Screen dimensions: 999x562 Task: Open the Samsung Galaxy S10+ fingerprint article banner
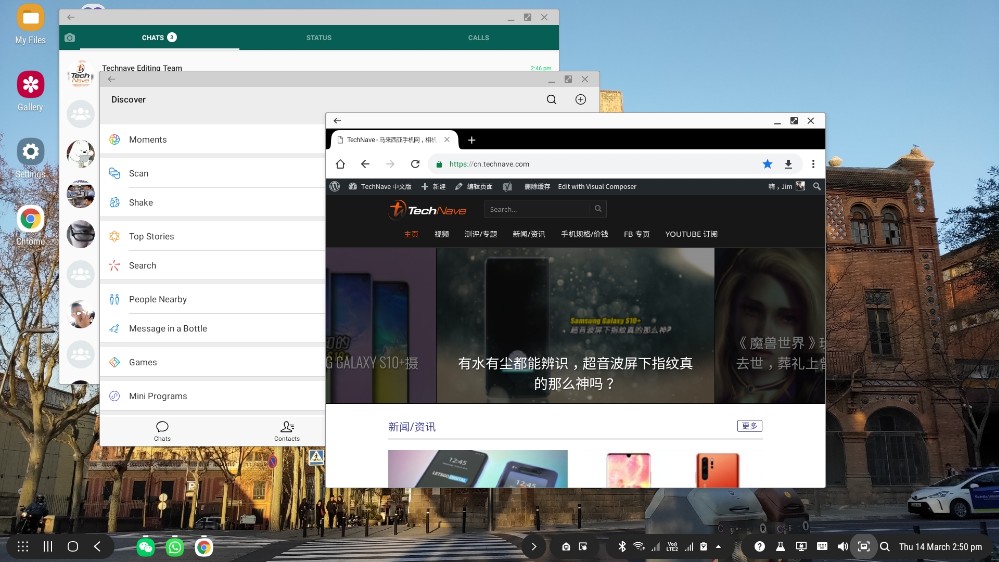tap(575, 326)
